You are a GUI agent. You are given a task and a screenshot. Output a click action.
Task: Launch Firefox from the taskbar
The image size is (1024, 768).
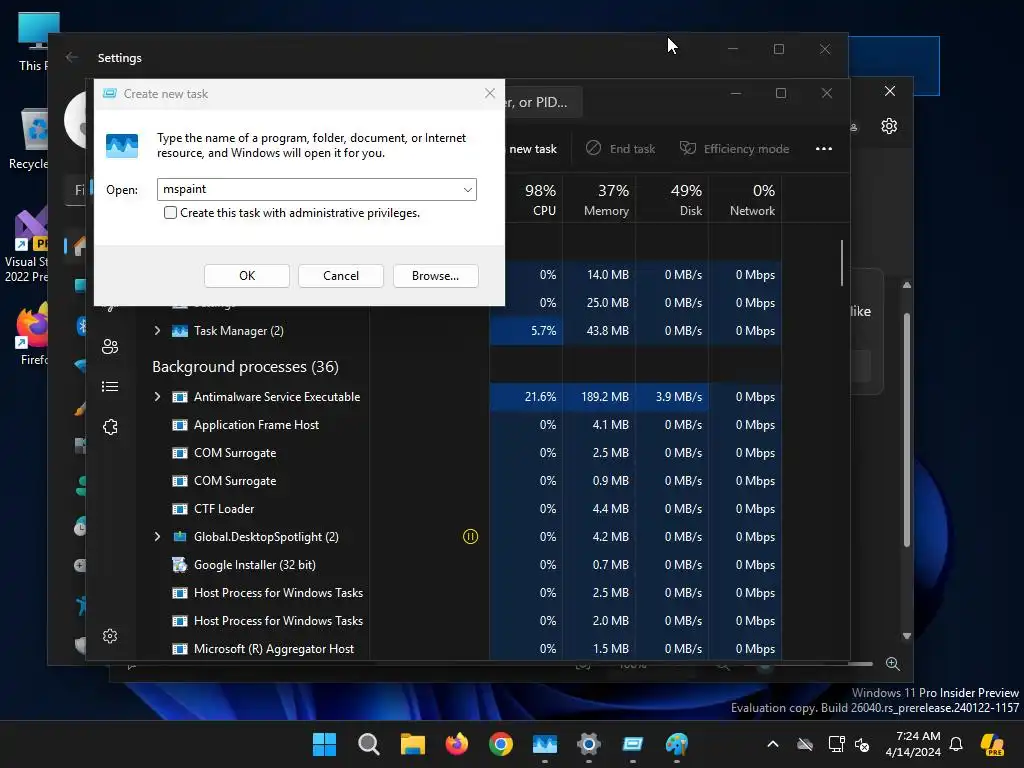point(456,744)
